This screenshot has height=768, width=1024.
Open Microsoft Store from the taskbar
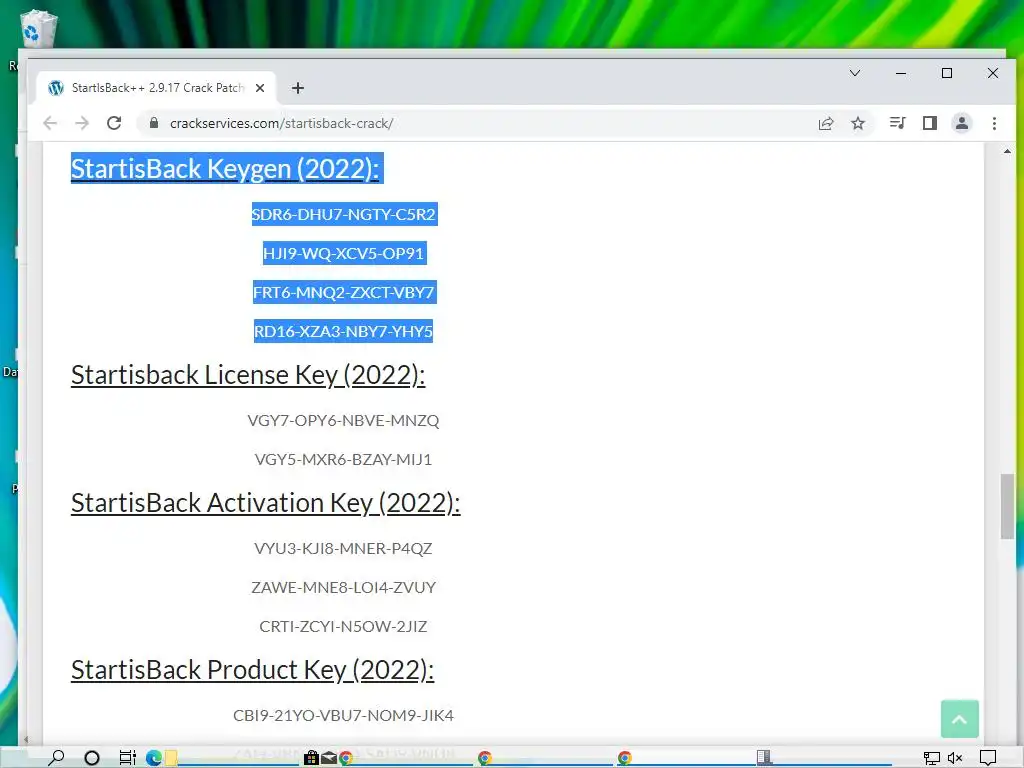pyautogui.click(x=312, y=758)
